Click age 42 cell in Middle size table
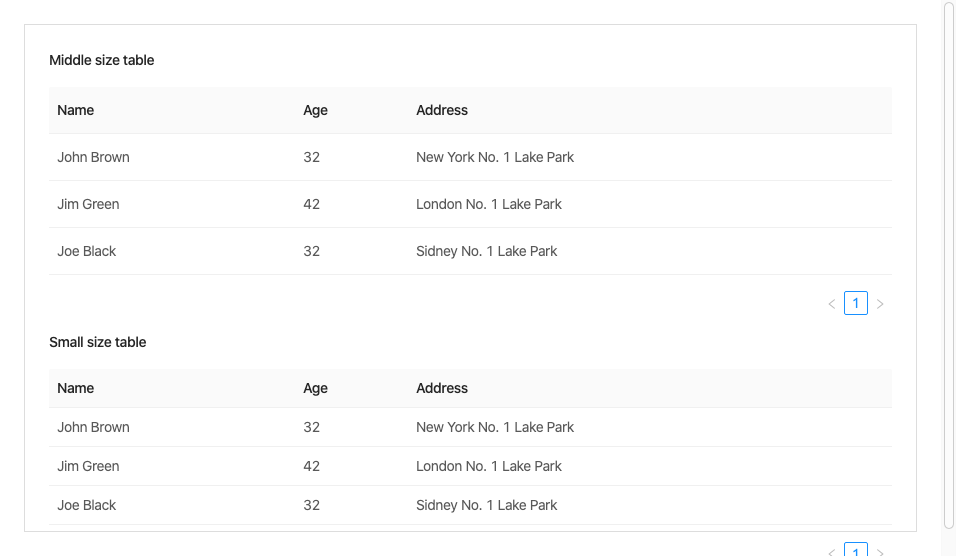Image resolution: width=956 pixels, height=556 pixels. (312, 204)
